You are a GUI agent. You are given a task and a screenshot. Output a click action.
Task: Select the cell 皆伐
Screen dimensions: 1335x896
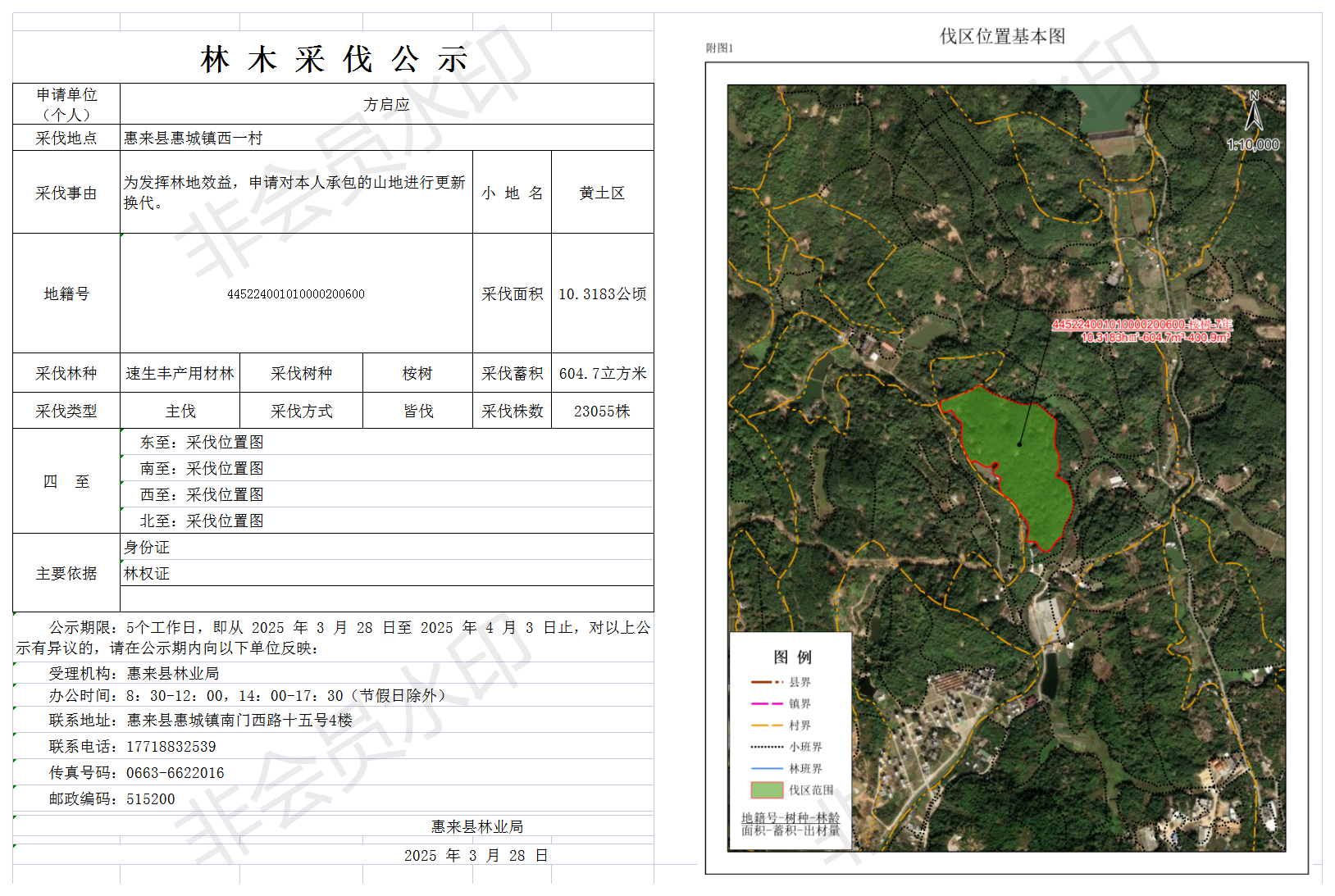click(x=418, y=411)
